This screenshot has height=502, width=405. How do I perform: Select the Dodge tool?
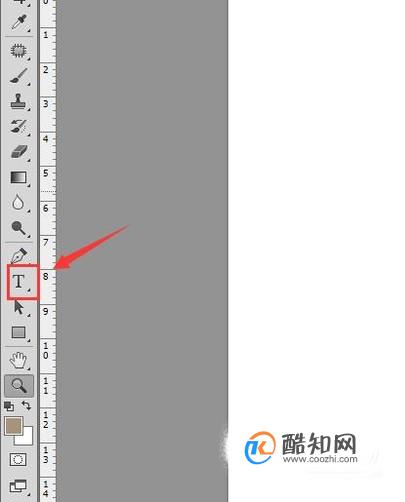point(19,228)
